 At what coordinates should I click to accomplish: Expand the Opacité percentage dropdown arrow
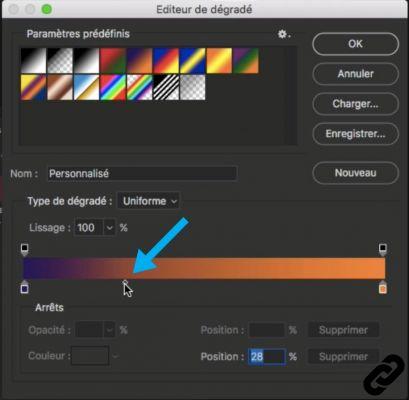(109, 330)
